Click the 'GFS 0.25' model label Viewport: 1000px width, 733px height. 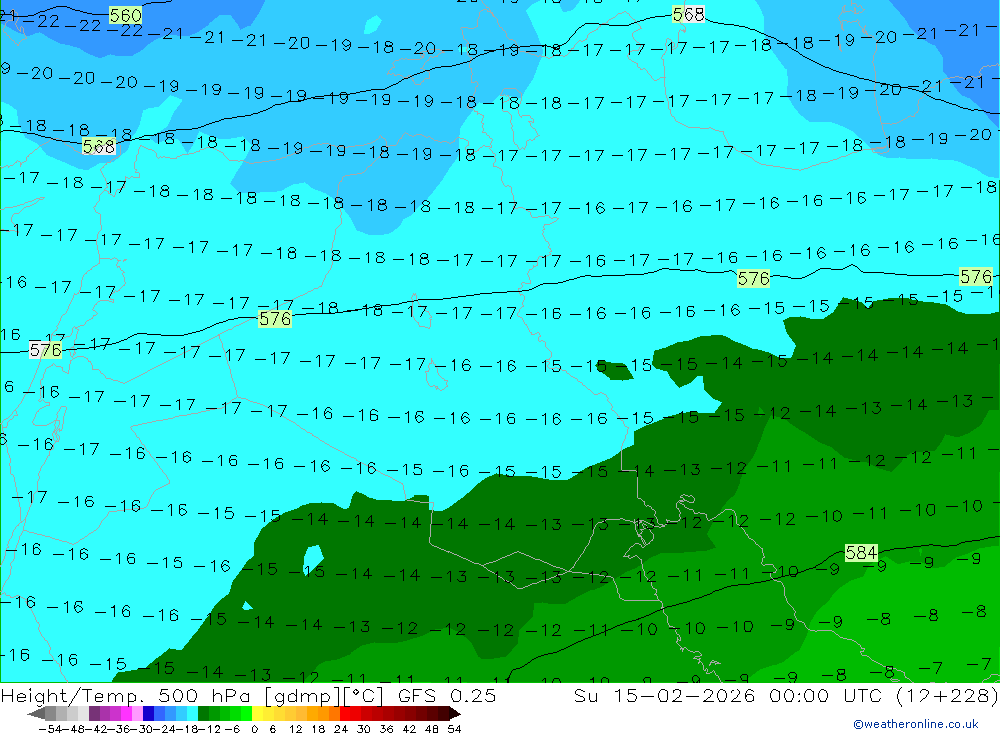(x=446, y=695)
